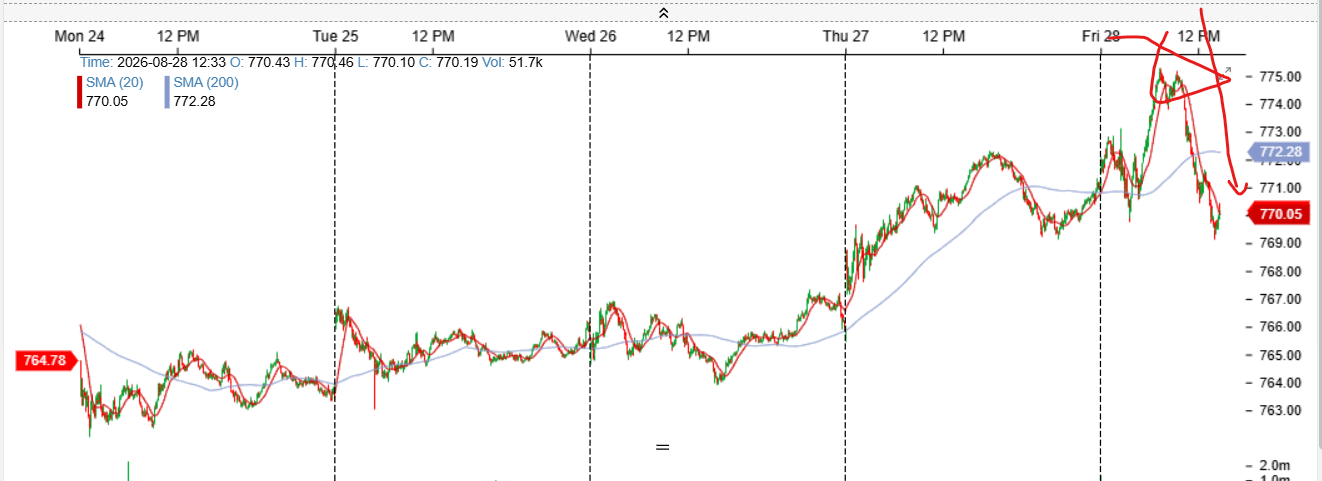Viewport: 1322px width, 481px height.
Task: Collapse the panel using the double-chevron arrow
Action: [663, 13]
